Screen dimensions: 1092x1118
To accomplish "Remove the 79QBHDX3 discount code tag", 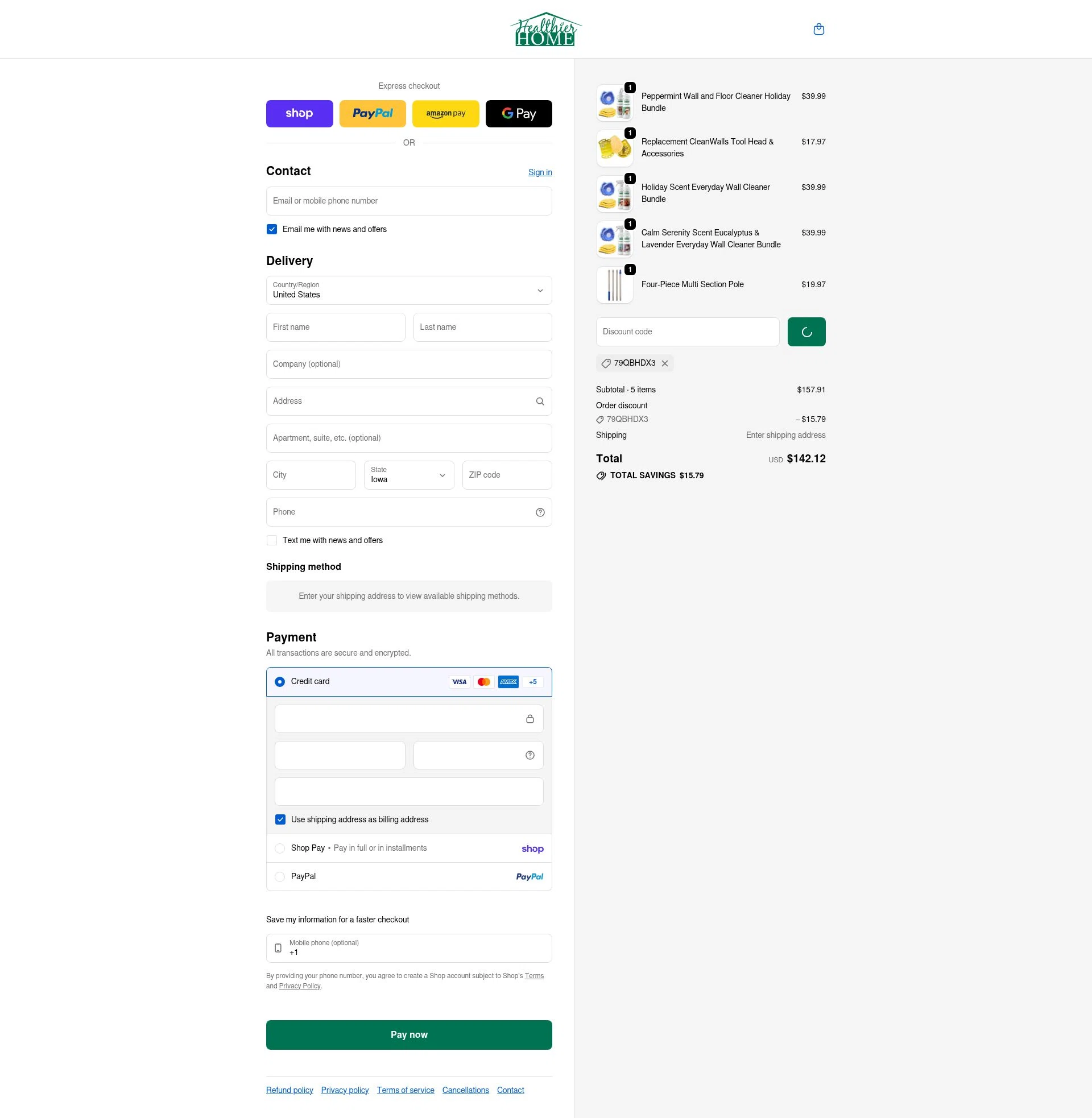I will coord(665,363).
